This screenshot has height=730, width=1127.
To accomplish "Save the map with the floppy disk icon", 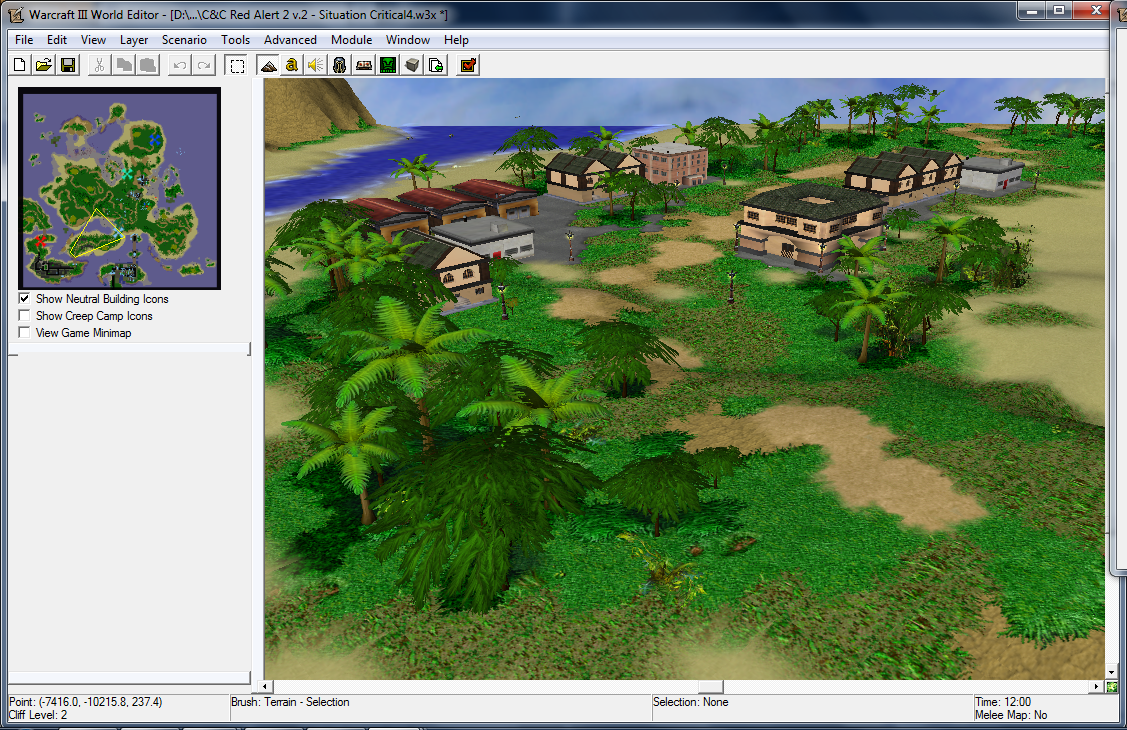I will [x=68, y=65].
